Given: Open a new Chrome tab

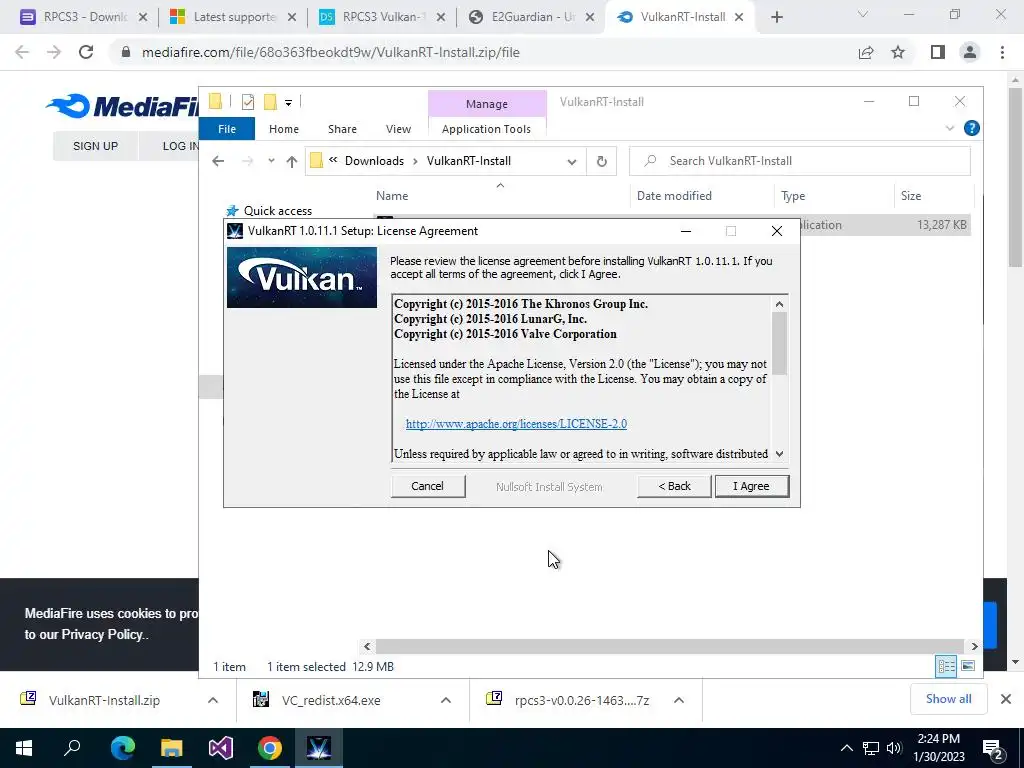Looking at the screenshot, I should click(x=776, y=18).
